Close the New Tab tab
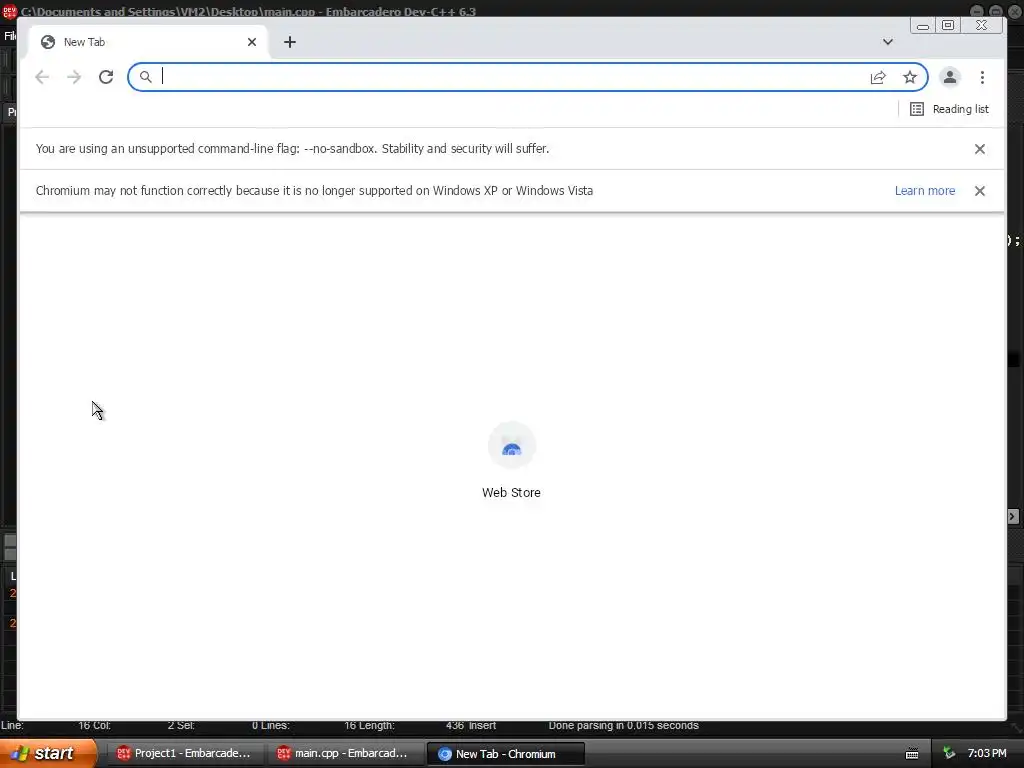1024x768 pixels. coord(252,42)
